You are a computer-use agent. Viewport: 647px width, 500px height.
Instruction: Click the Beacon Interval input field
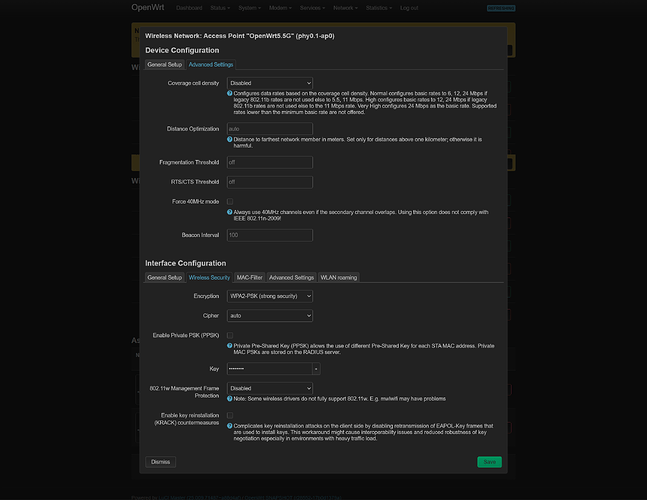click(x=270, y=235)
